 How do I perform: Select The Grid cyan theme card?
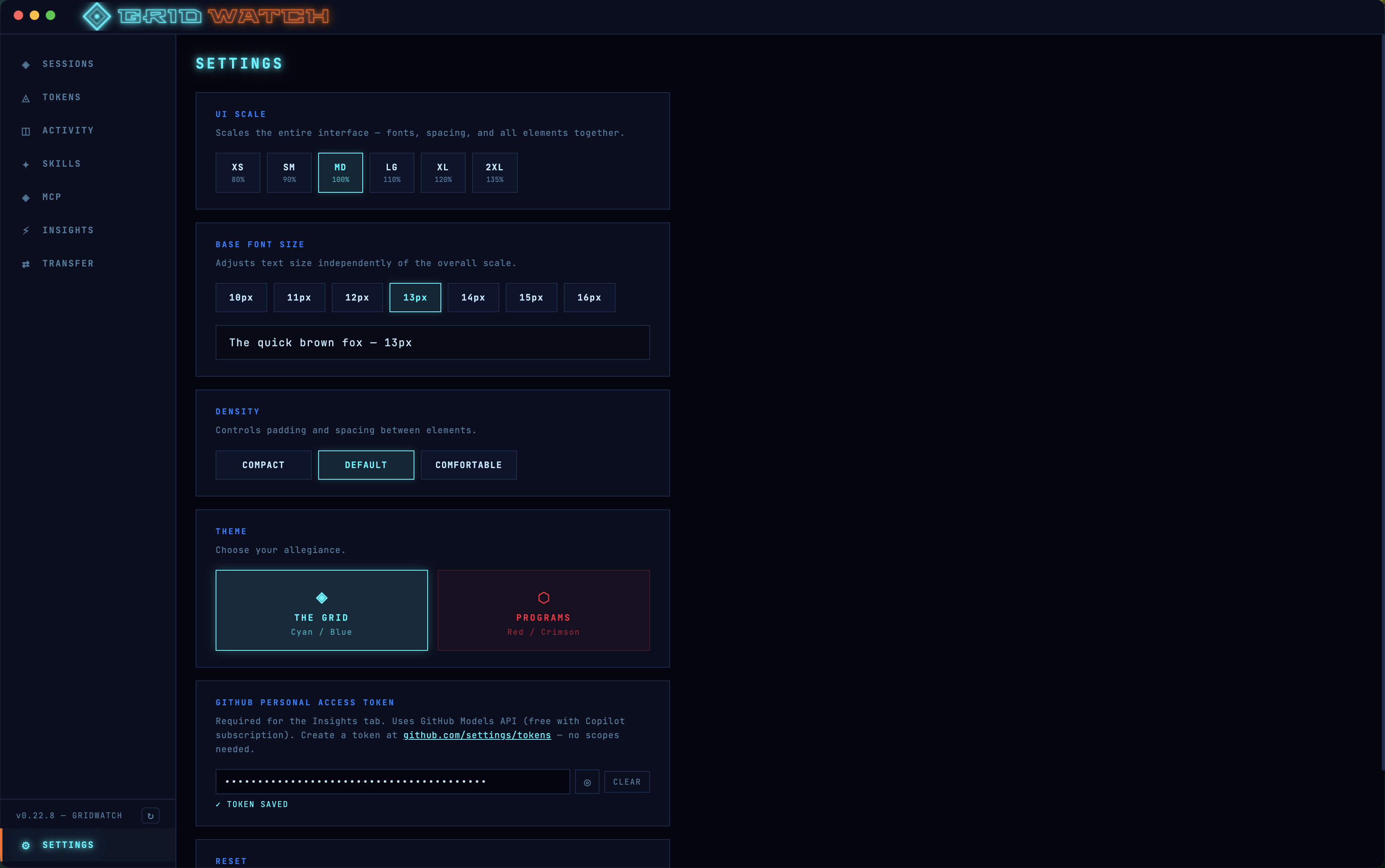tap(321, 610)
